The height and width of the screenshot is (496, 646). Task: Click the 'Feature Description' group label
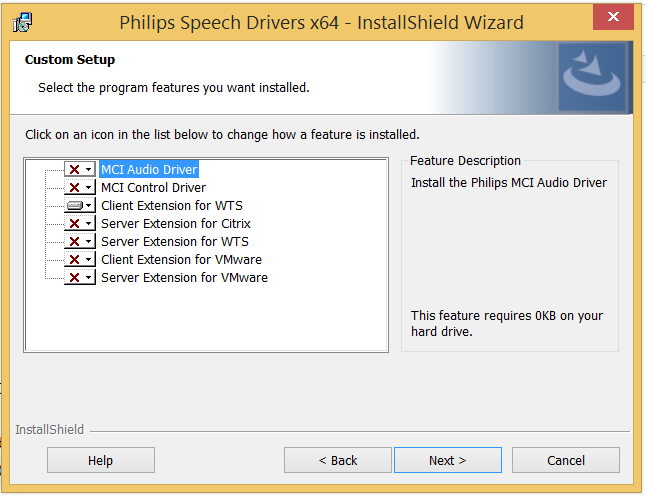(465, 161)
